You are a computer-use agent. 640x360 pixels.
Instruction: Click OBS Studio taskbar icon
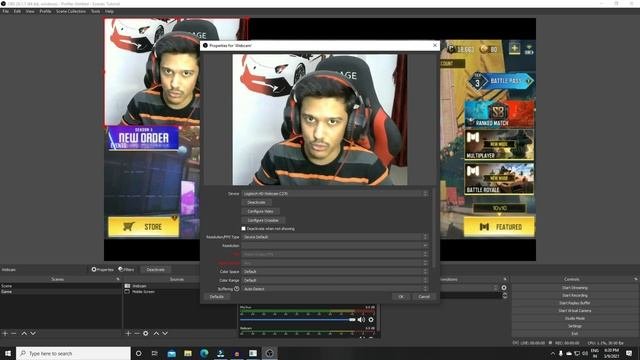click(269, 353)
